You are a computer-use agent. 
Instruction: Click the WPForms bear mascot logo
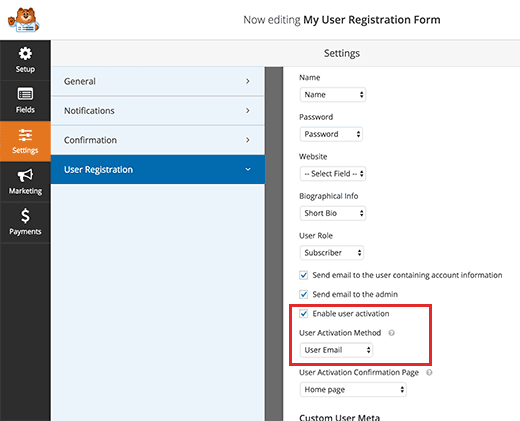[24, 20]
